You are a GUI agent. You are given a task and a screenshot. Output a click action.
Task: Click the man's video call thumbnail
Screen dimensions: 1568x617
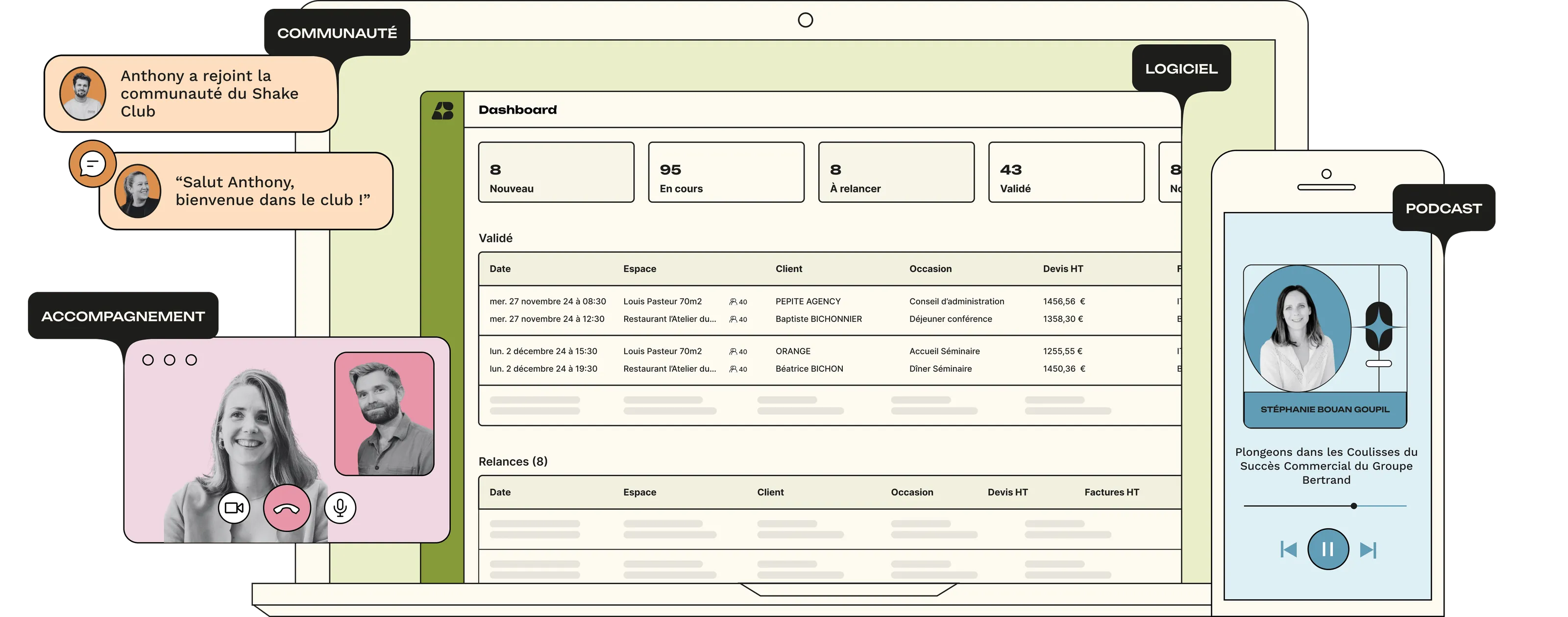[x=384, y=413]
